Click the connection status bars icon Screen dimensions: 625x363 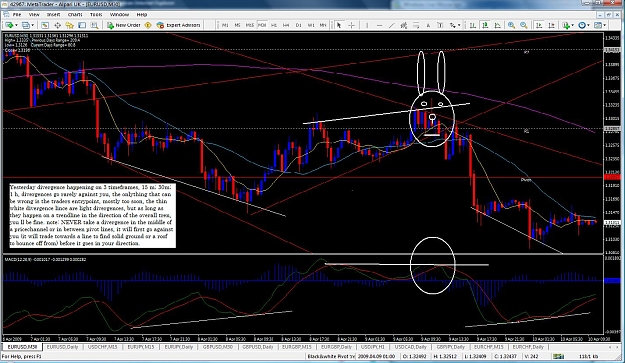558,356
